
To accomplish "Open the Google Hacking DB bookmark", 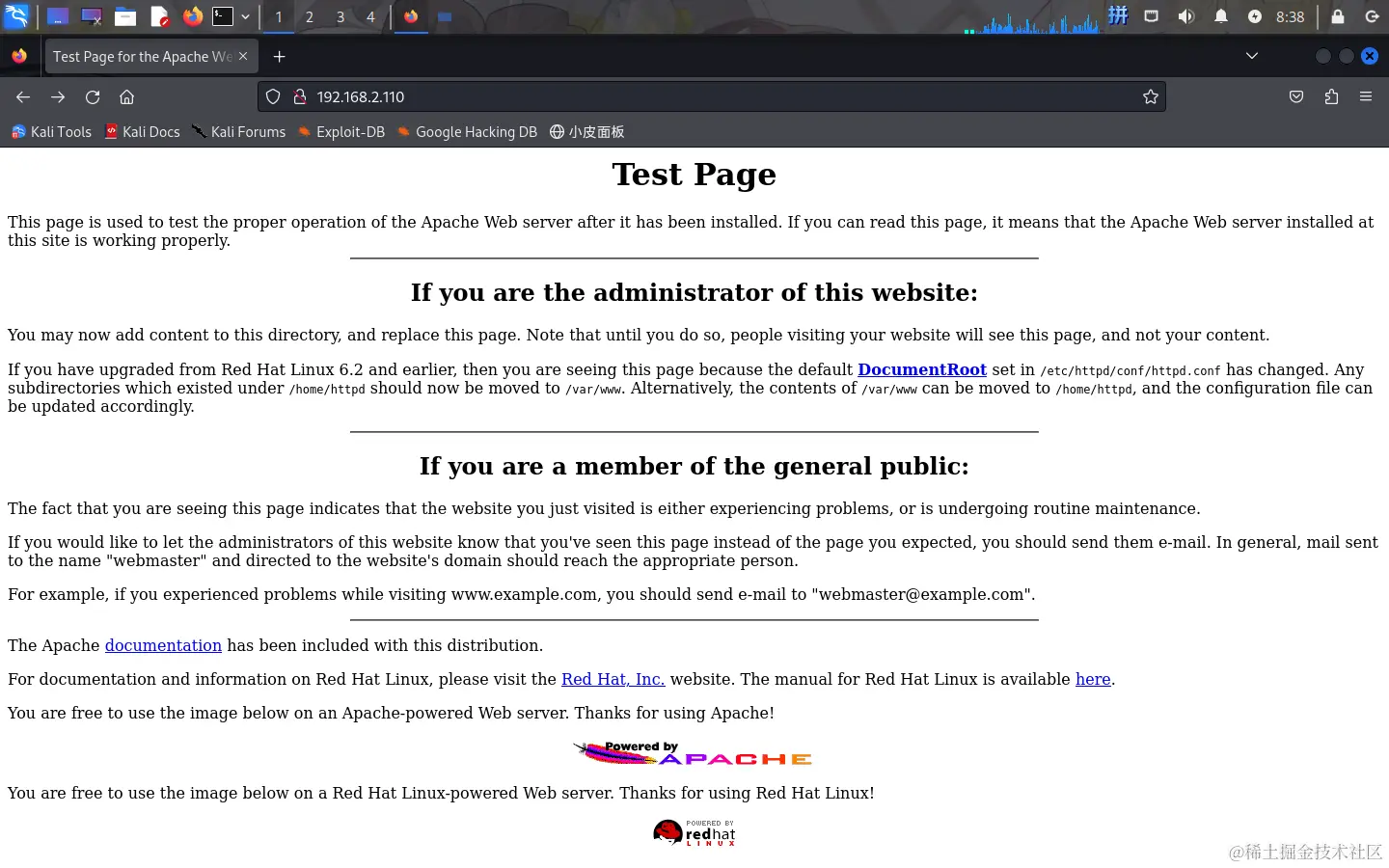I will coord(467,132).
